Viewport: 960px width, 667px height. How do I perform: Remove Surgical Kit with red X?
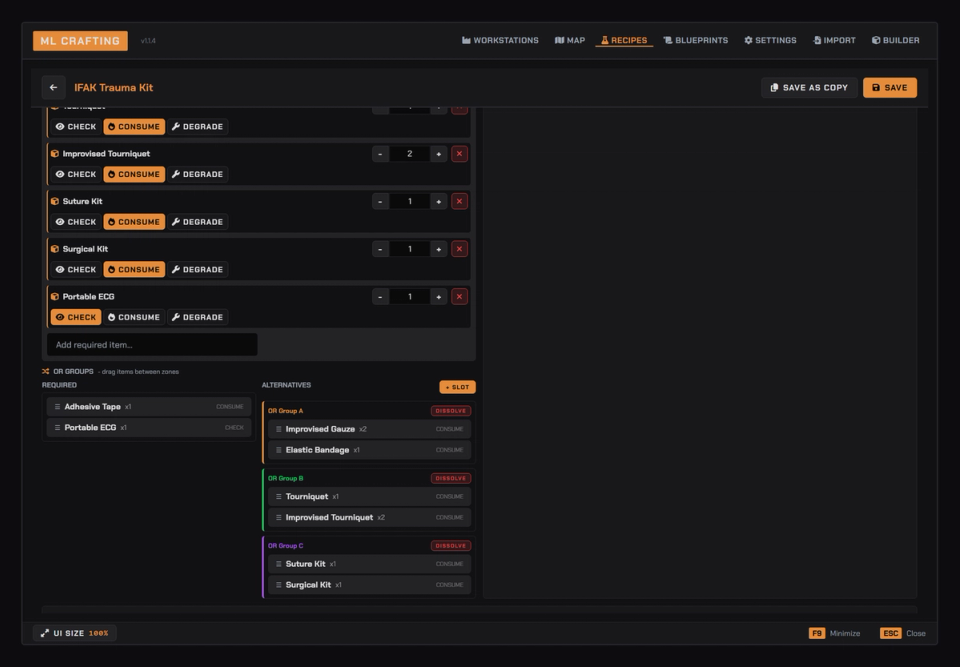click(x=459, y=249)
